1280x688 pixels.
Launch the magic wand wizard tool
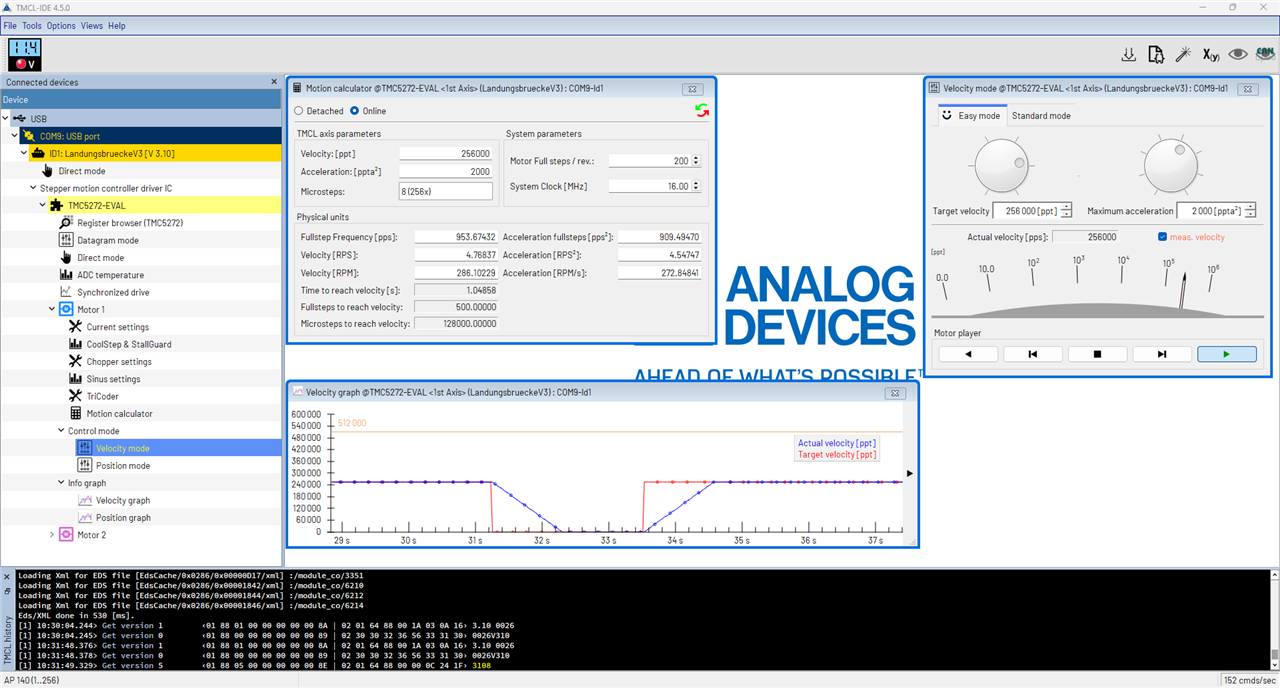[1183, 55]
